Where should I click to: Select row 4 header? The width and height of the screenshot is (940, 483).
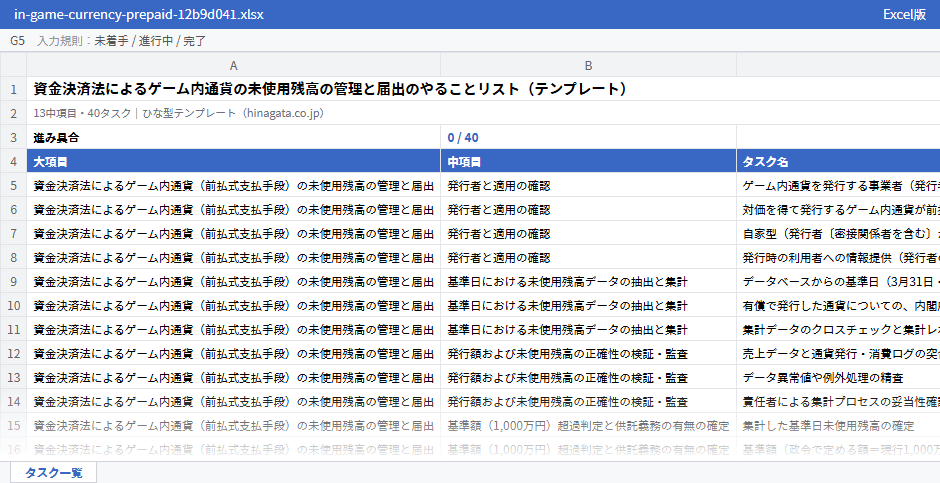pos(13,161)
